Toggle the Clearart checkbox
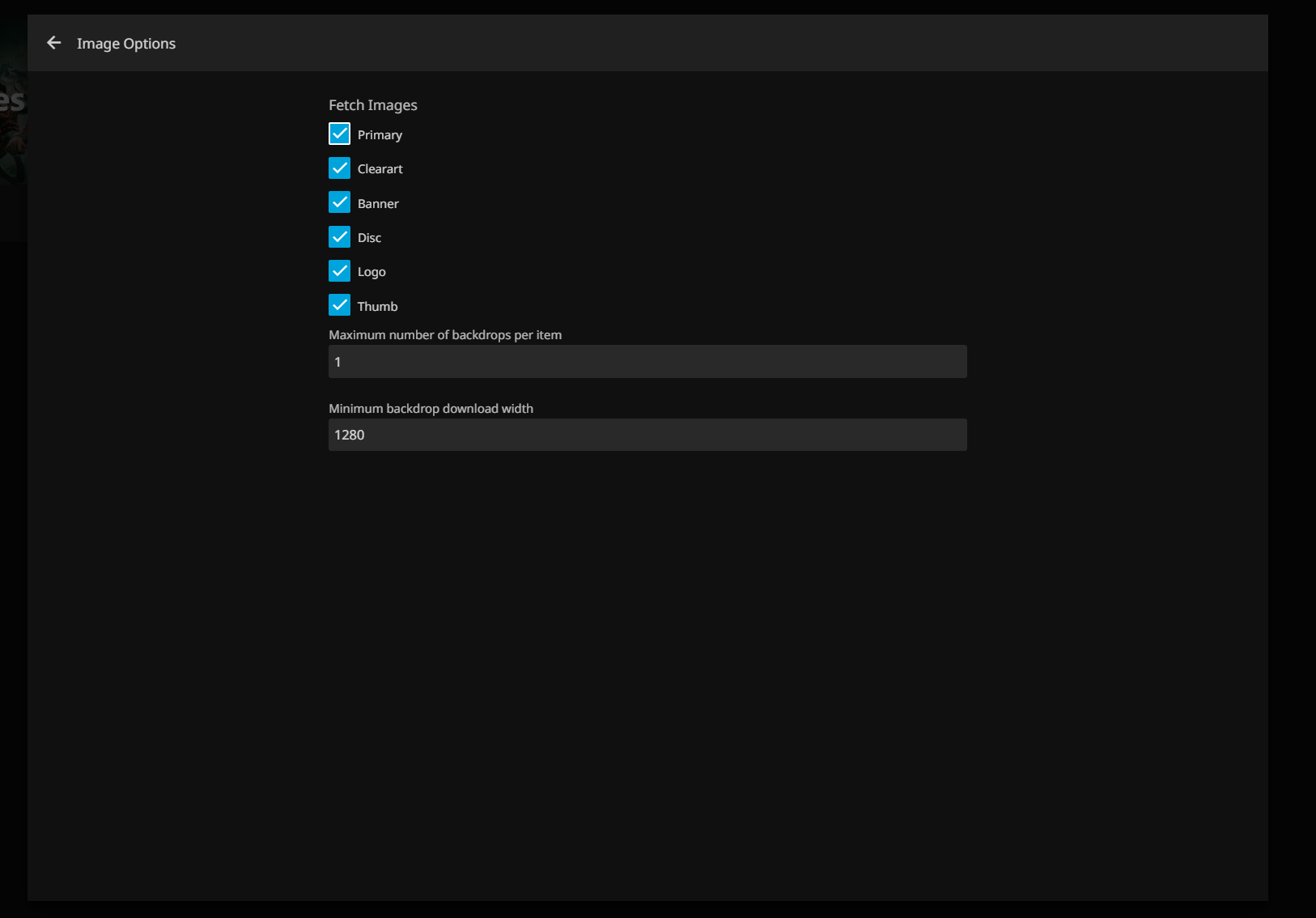The width and height of the screenshot is (1316, 918). (339, 168)
